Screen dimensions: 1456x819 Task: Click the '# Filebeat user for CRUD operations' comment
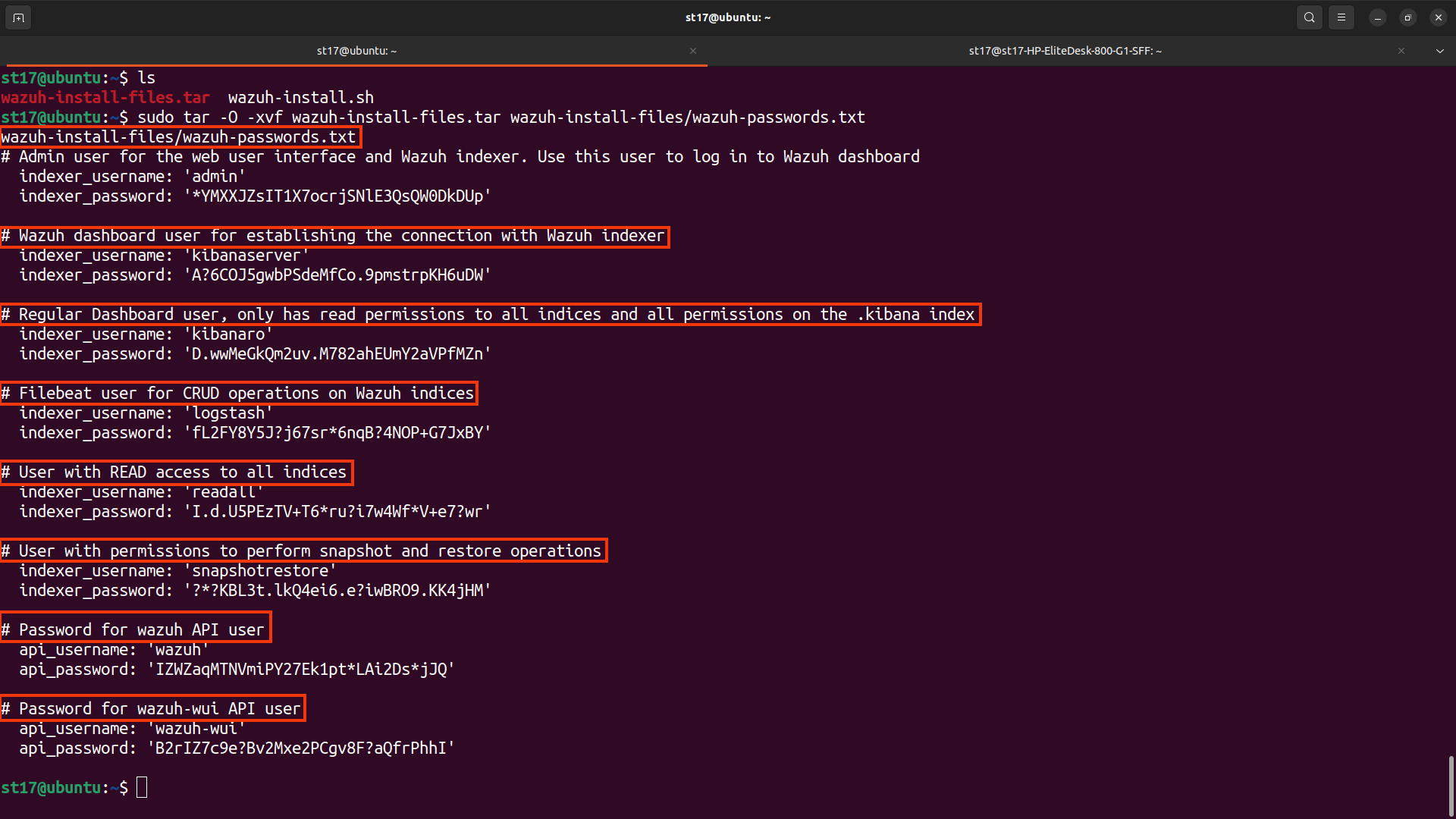pyautogui.click(x=237, y=393)
